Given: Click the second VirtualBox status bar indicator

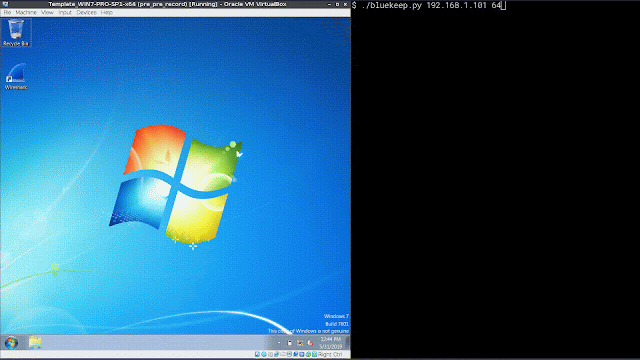Looking at the screenshot, I should pyautogui.click(x=264, y=354).
